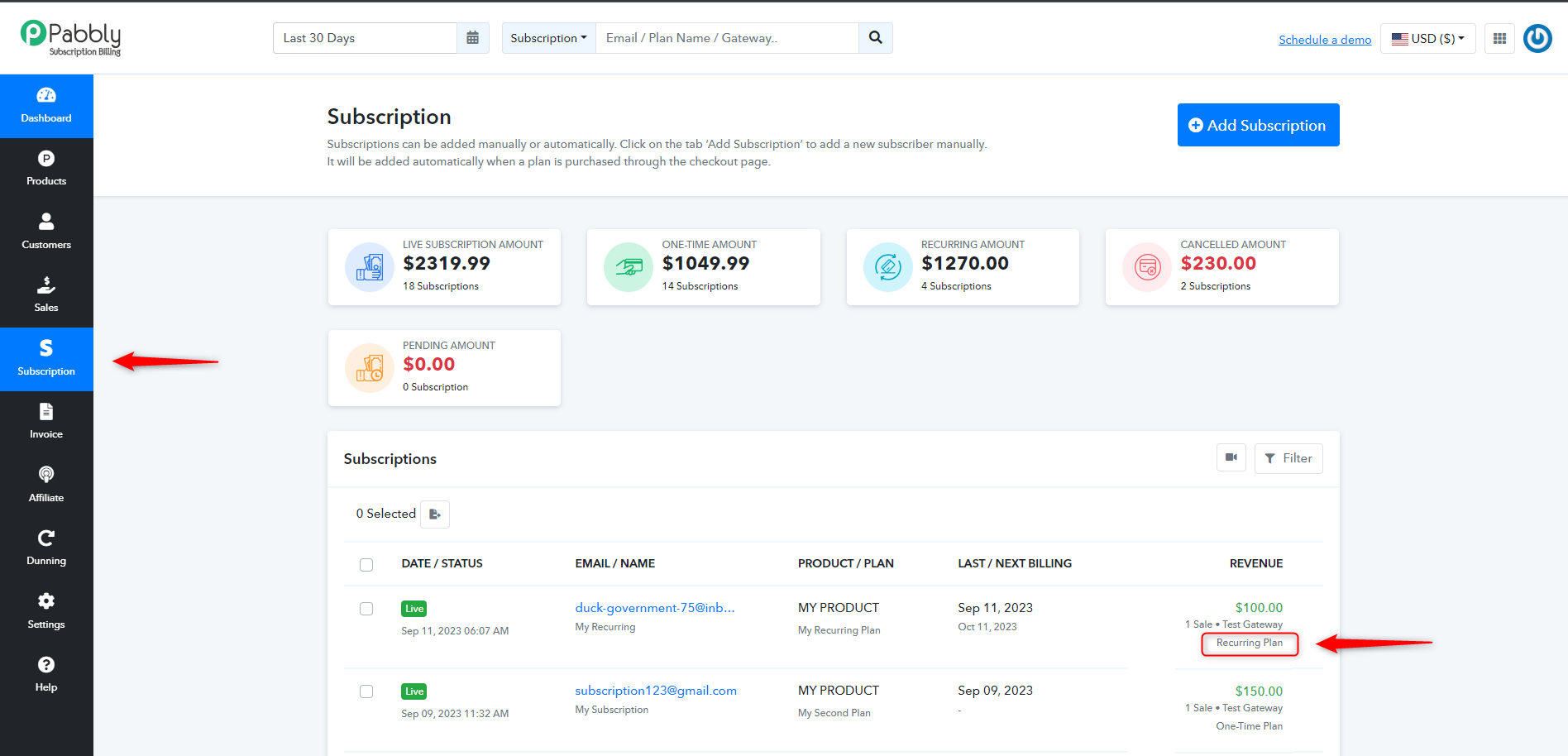Screen dimensions: 1568x756
Task: Click the video tutorial camera icon
Action: point(1231,457)
